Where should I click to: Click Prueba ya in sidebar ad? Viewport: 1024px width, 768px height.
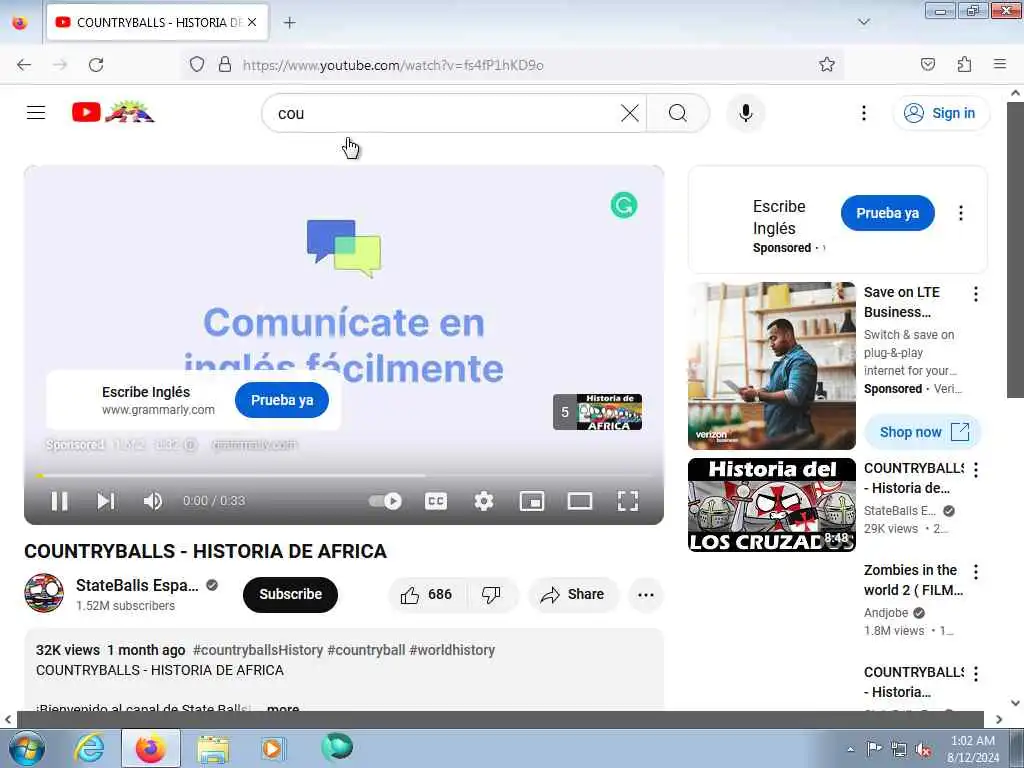coord(888,213)
